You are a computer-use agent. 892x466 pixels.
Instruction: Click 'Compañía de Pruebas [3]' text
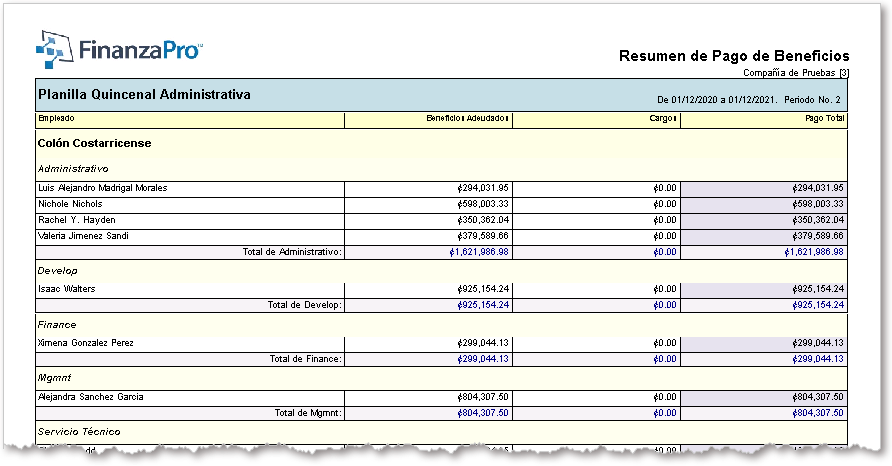tap(796, 73)
